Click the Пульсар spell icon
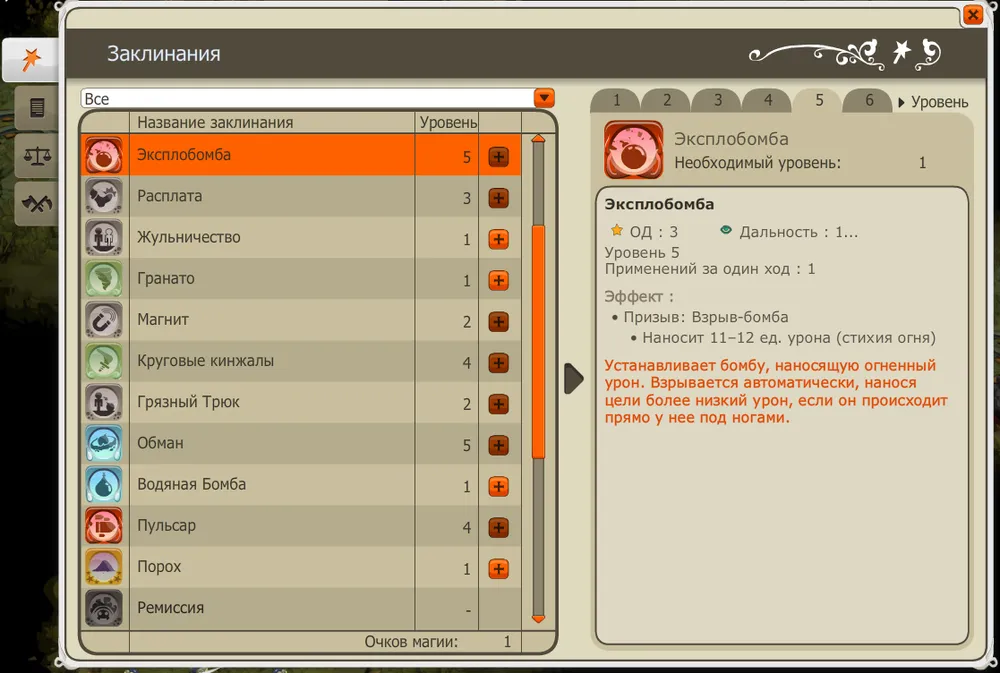 click(x=104, y=526)
